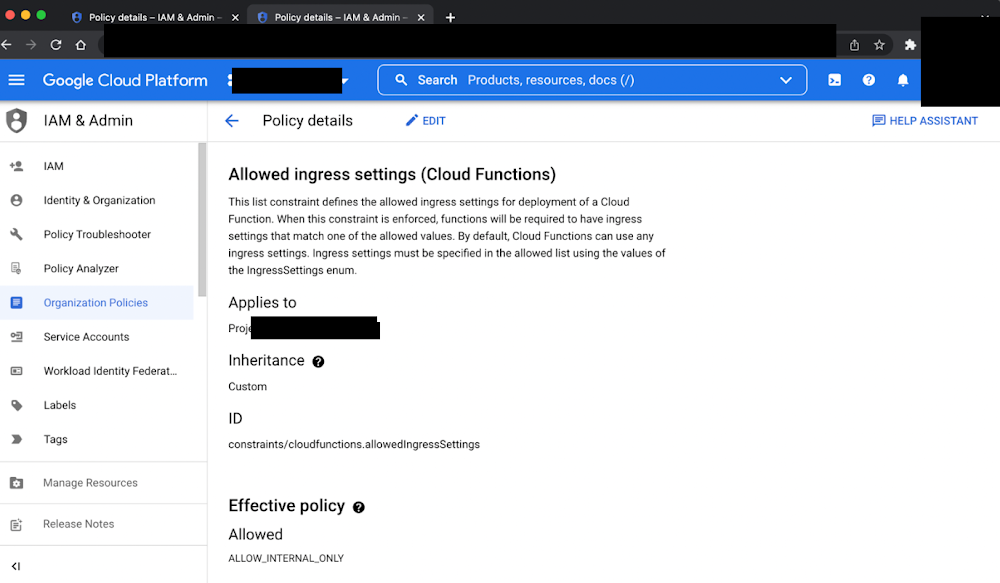Click the Service Accounts icon
The image size is (1000, 583).
point(17,337)
